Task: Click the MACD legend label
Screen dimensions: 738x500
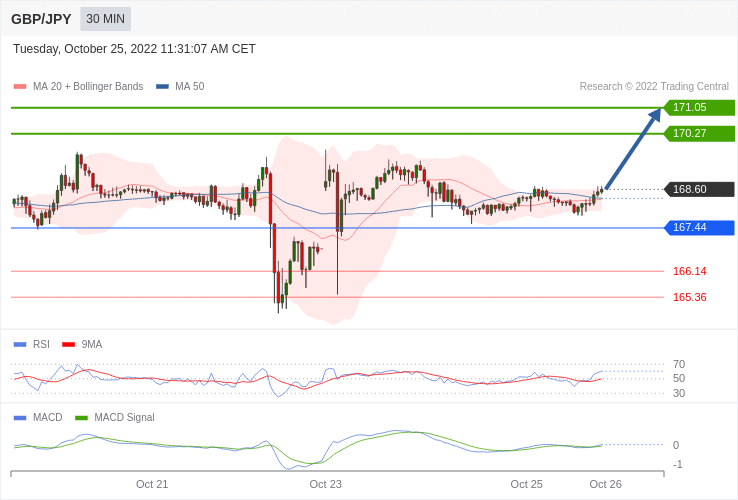Action: point(48,418)
